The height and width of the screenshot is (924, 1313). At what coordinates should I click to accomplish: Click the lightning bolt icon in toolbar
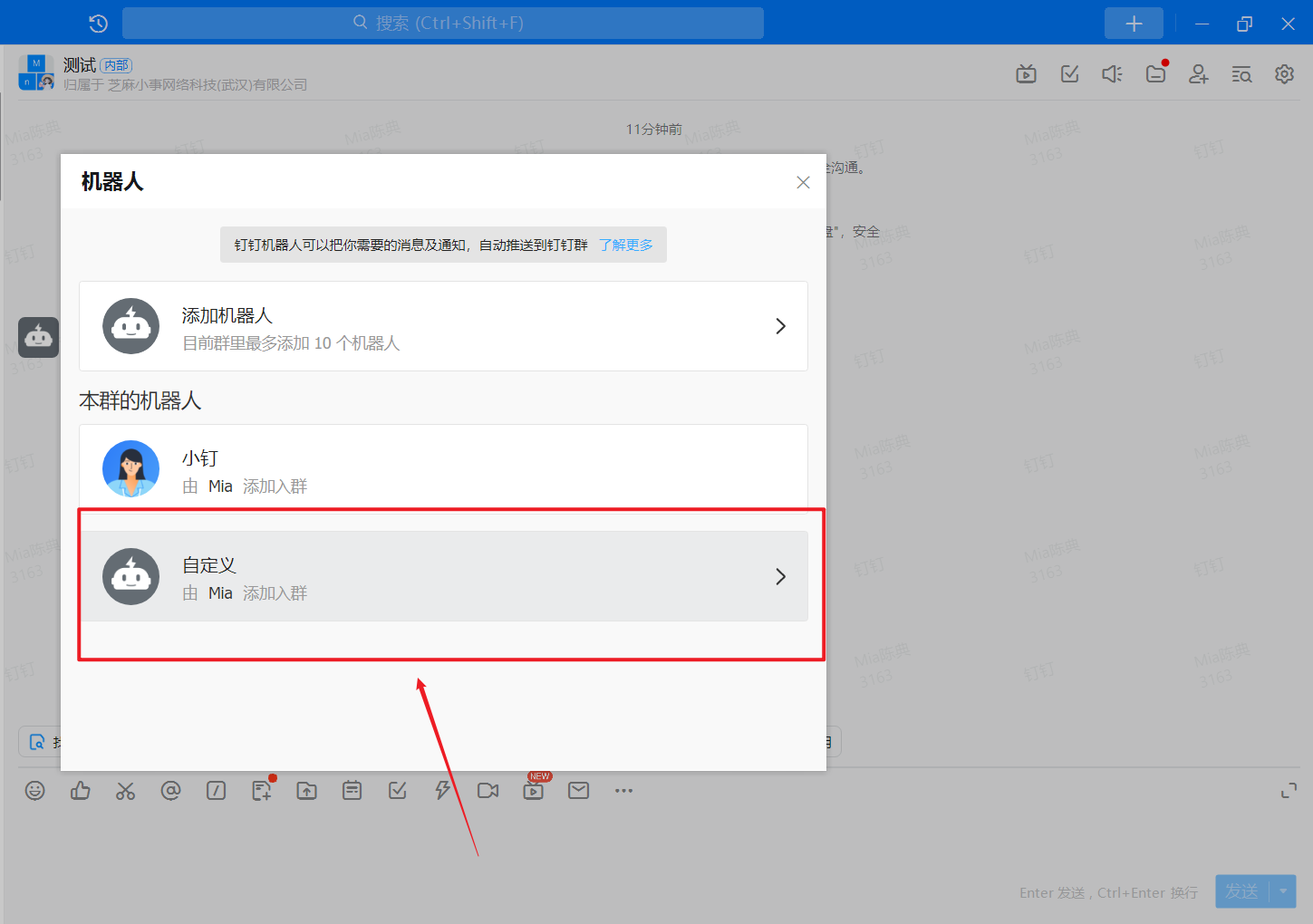point(443,791)
